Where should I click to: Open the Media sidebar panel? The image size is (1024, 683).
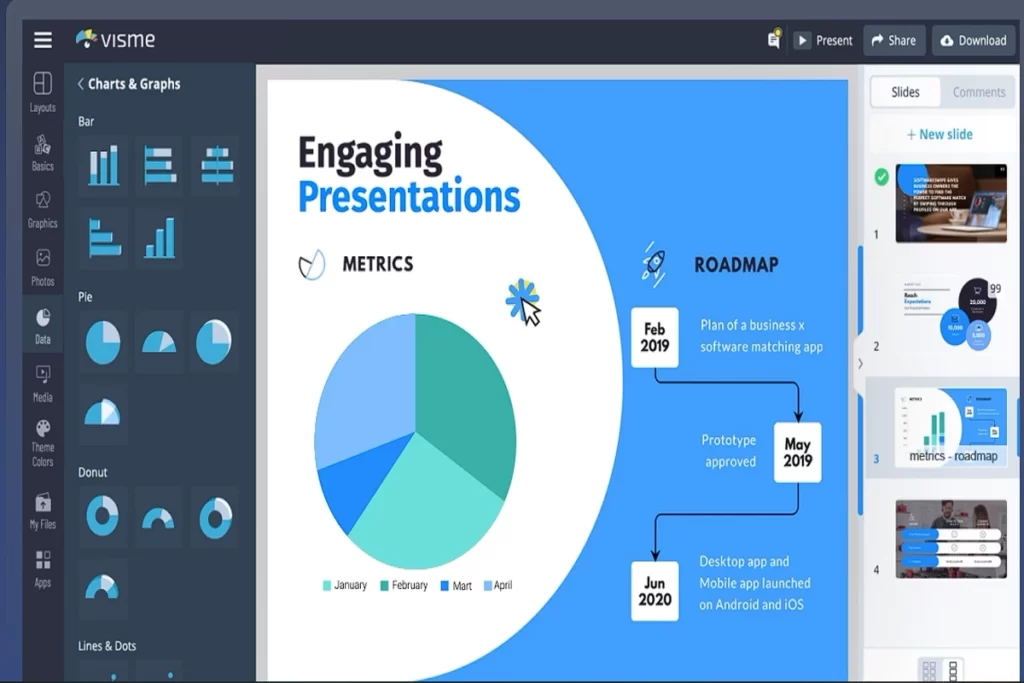pyautogui.click(x=42, y=383)
